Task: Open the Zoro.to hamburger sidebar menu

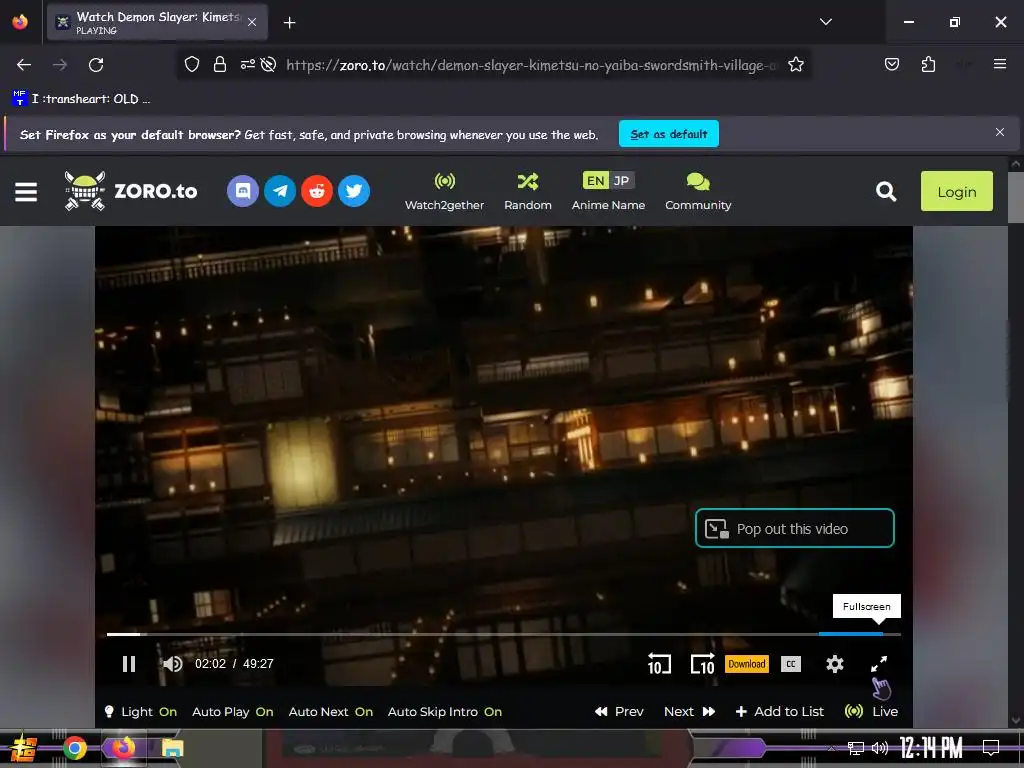Action: pyautogui.click(x=26, y=191)
